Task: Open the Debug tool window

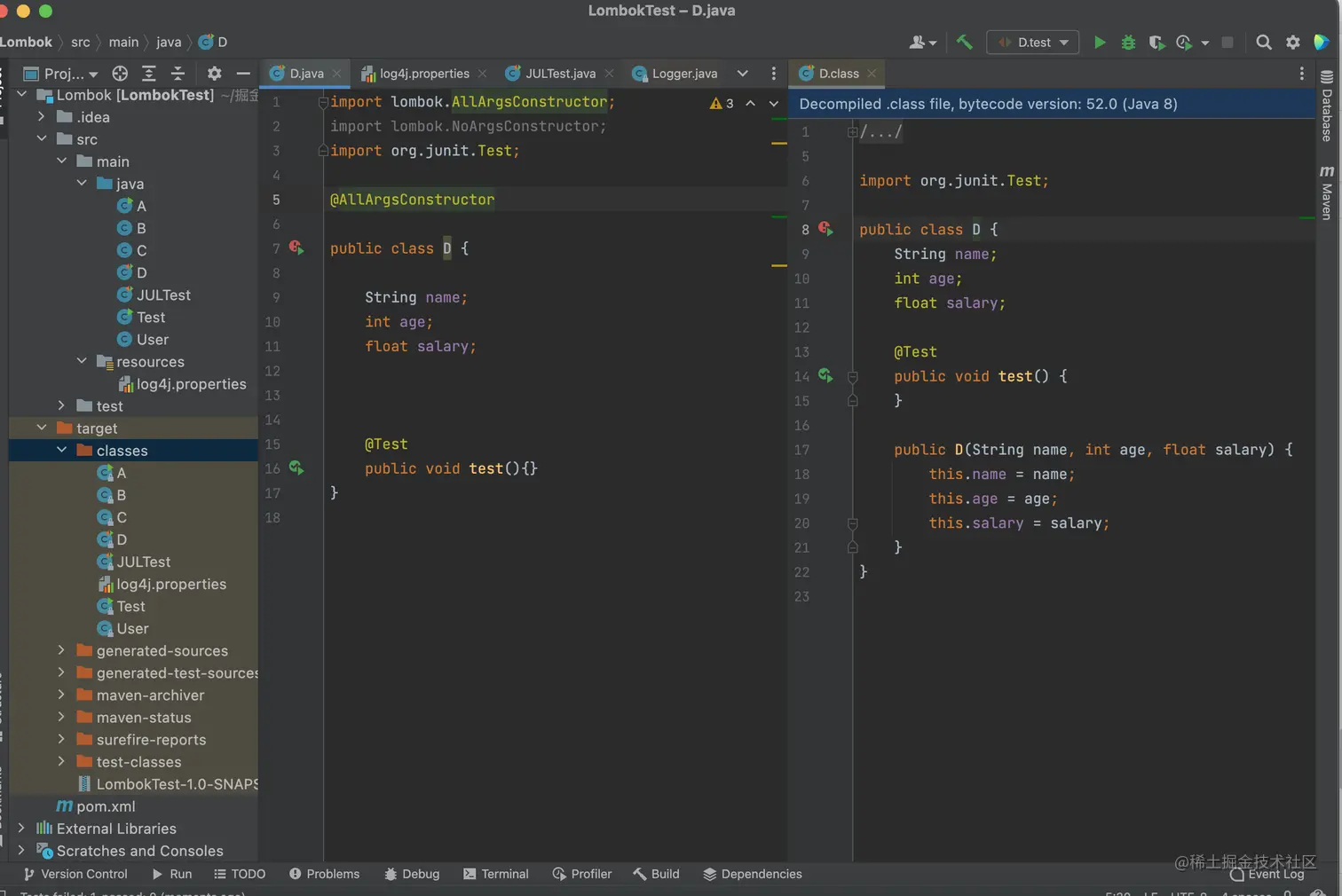Action: pyautogui.click(x=412, y=874)
